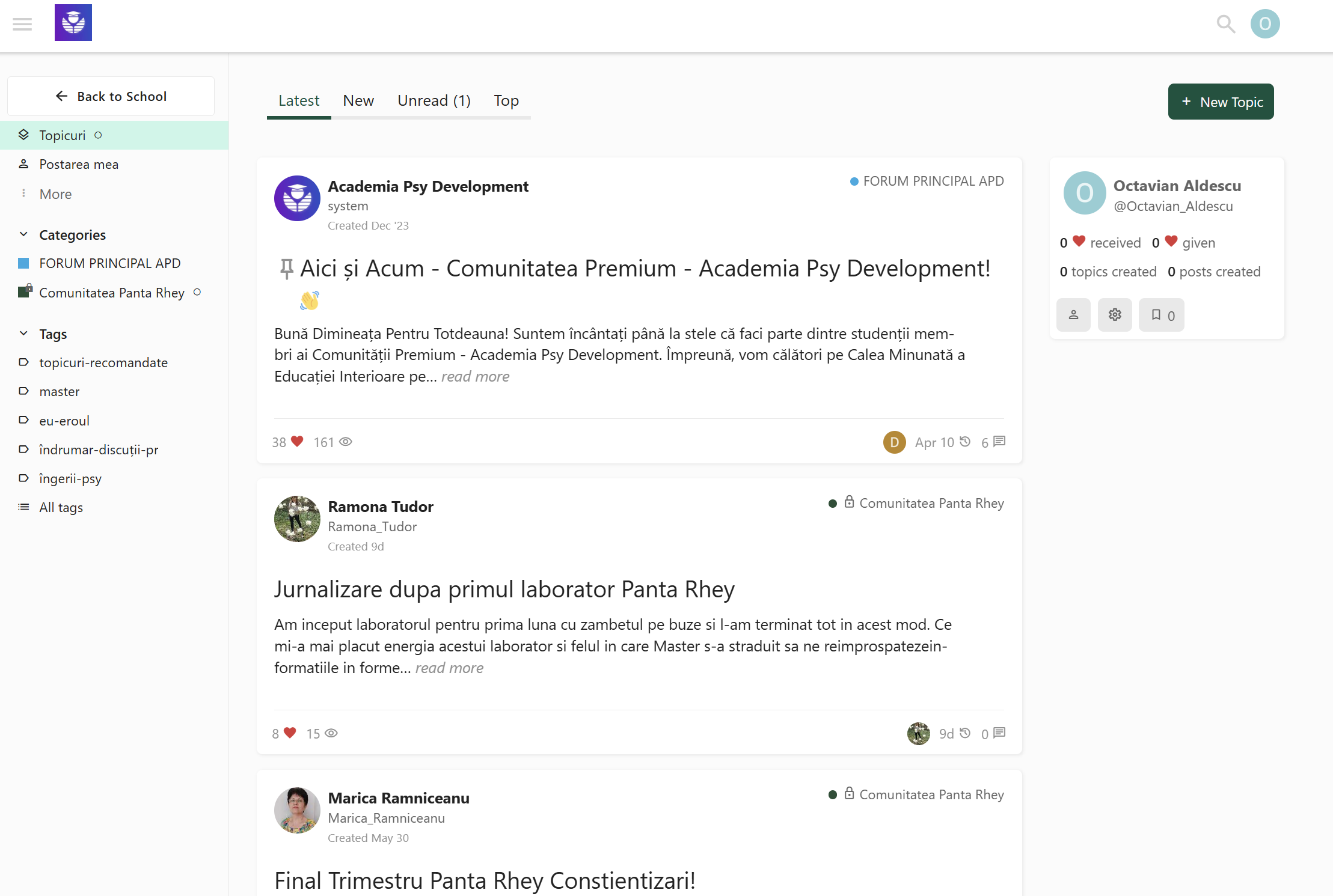Open profile button in Octavian Aldescu card
The height and width of the screenshot is (896, 1333).
(x=1073, y=315)
